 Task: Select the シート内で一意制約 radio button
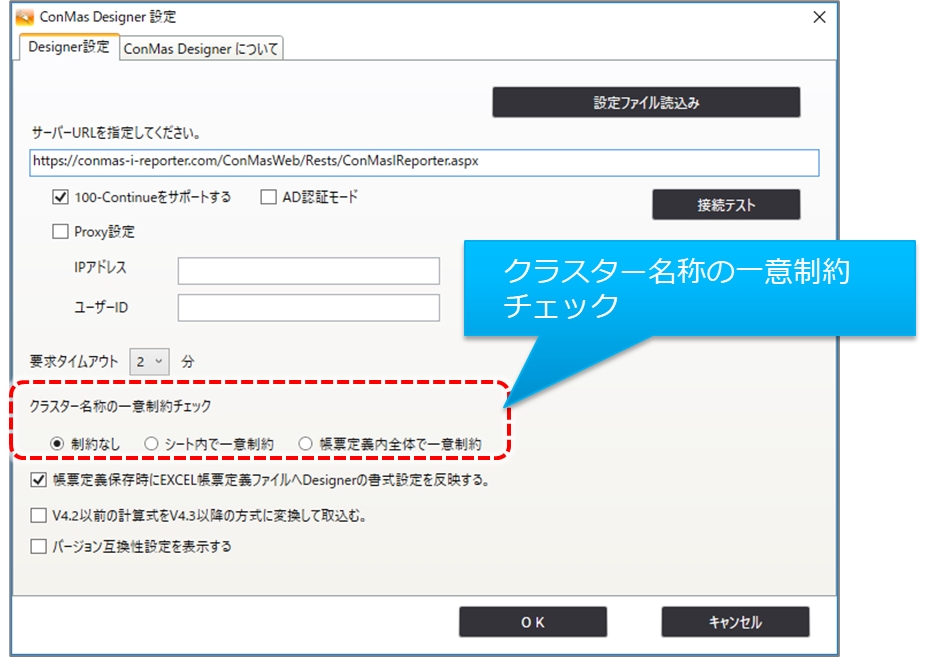[151, 444]
